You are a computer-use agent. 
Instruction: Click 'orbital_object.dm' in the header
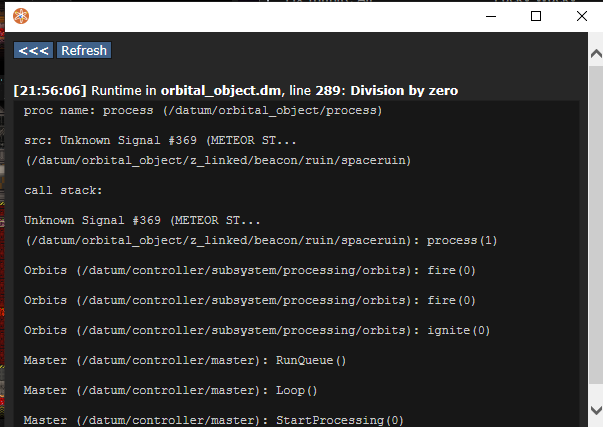coord(221,91)
